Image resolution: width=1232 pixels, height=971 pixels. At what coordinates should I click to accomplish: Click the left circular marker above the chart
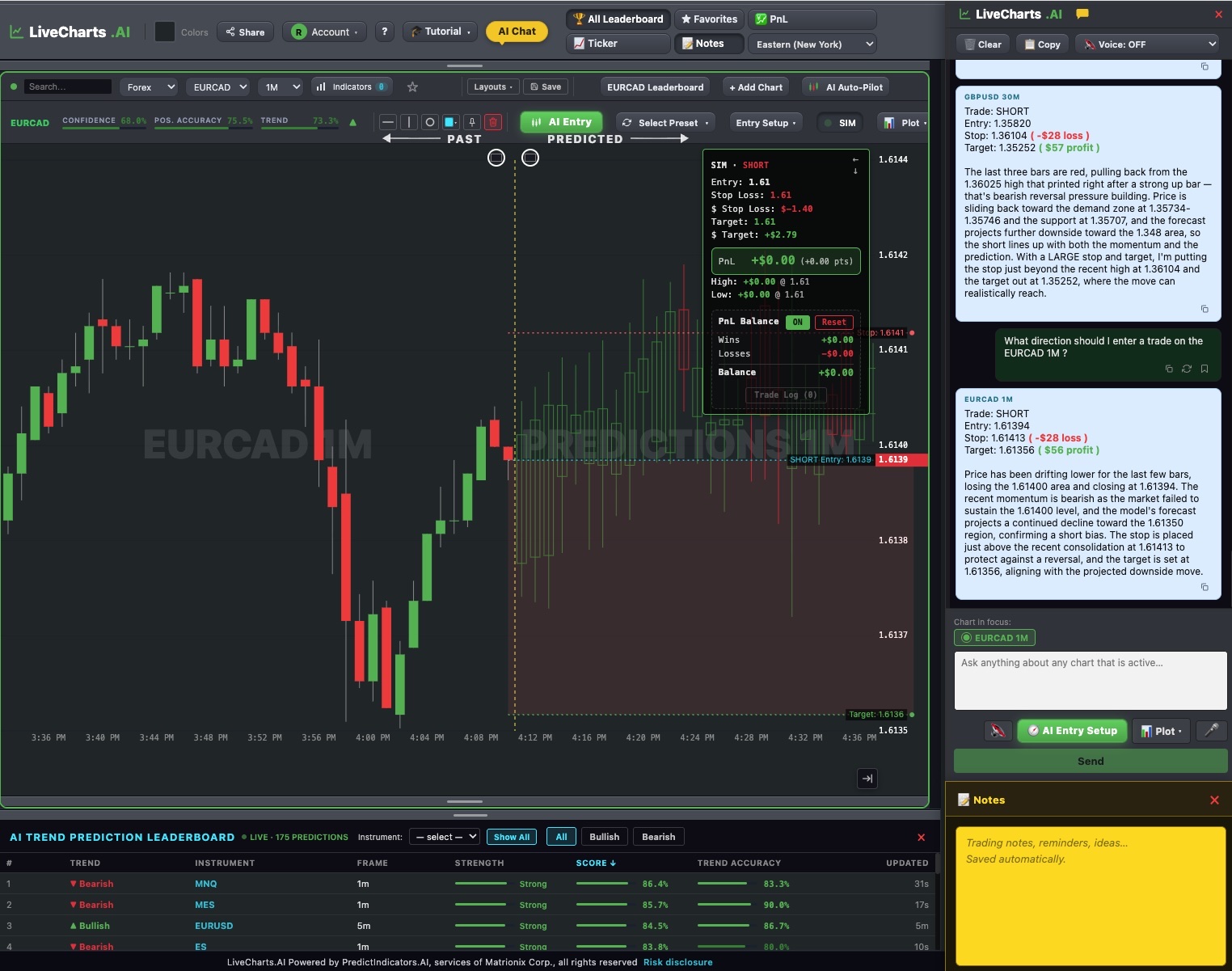click(496, 158)
